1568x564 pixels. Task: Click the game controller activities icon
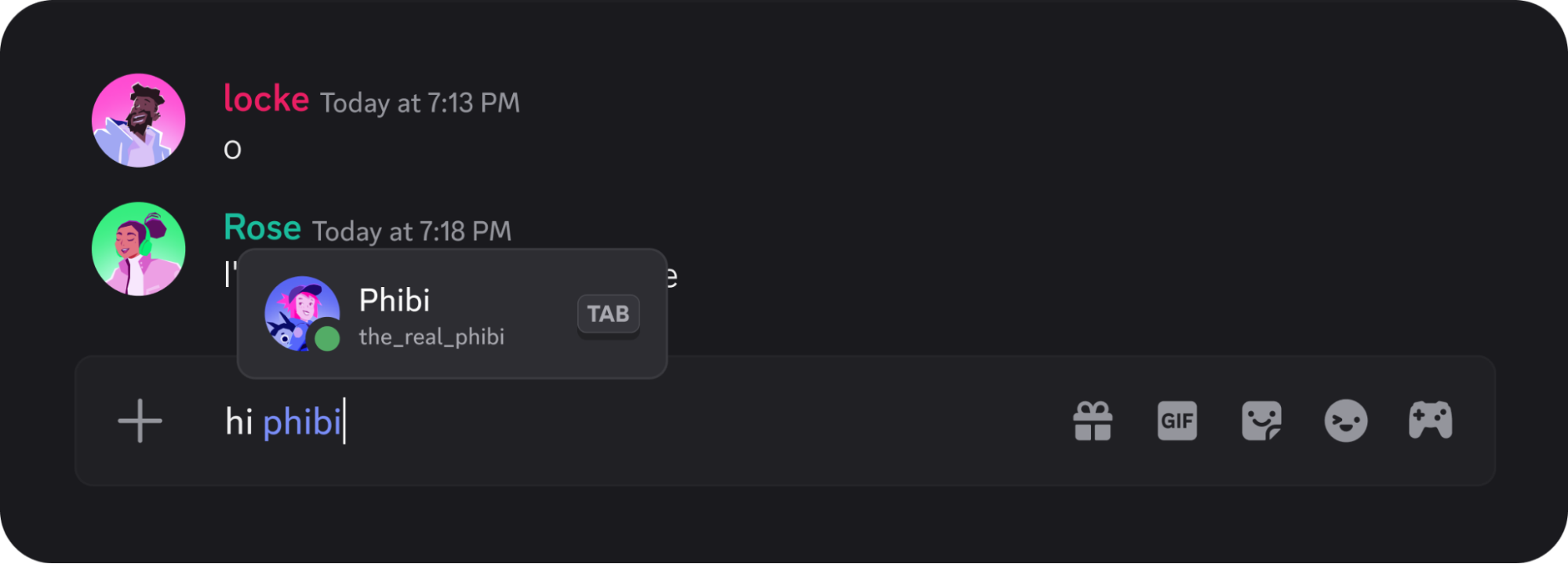pyautogui.click(x=1431, y=420)
